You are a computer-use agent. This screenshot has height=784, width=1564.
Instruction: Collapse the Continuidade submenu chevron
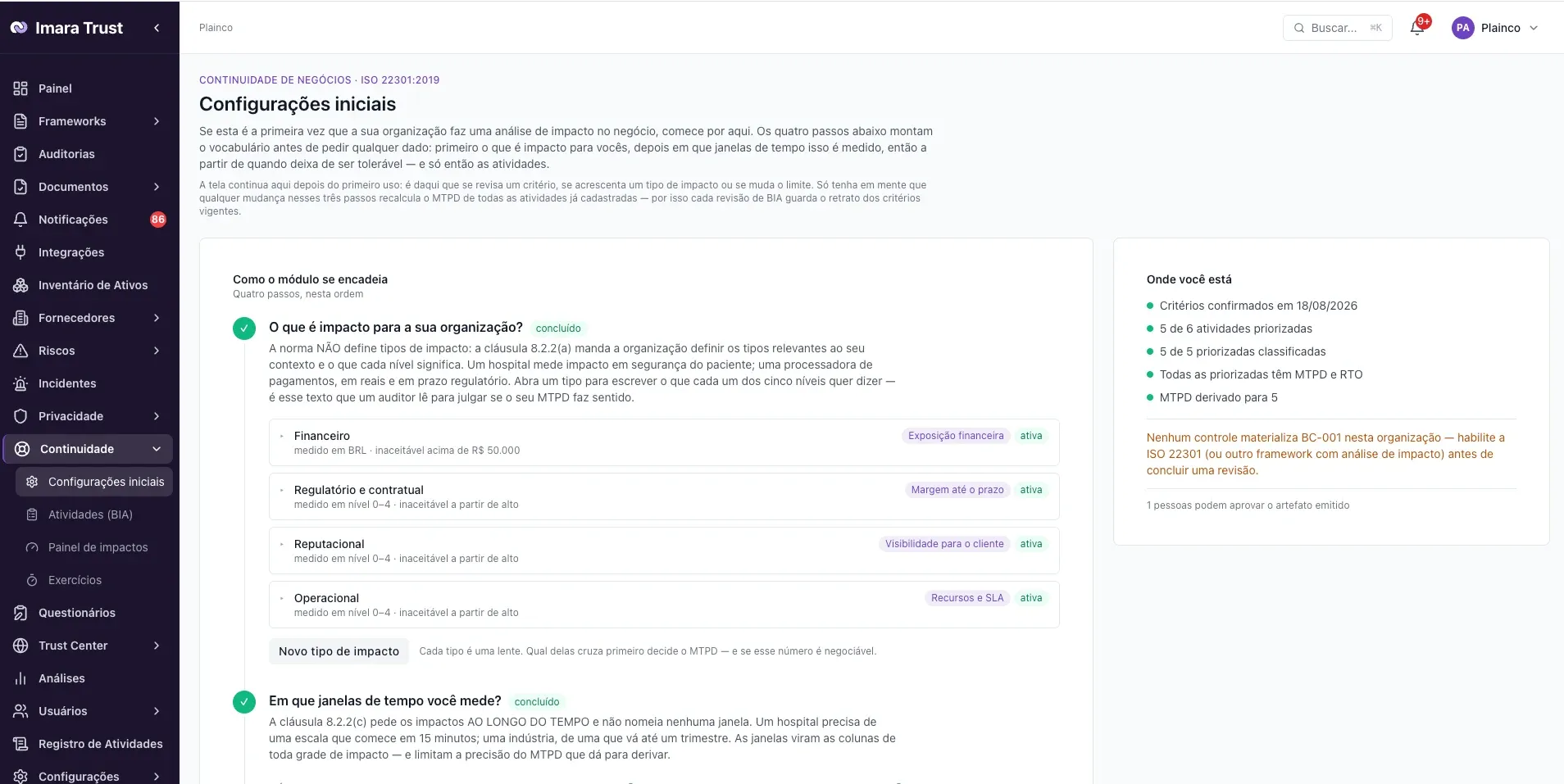pos(157,449)
